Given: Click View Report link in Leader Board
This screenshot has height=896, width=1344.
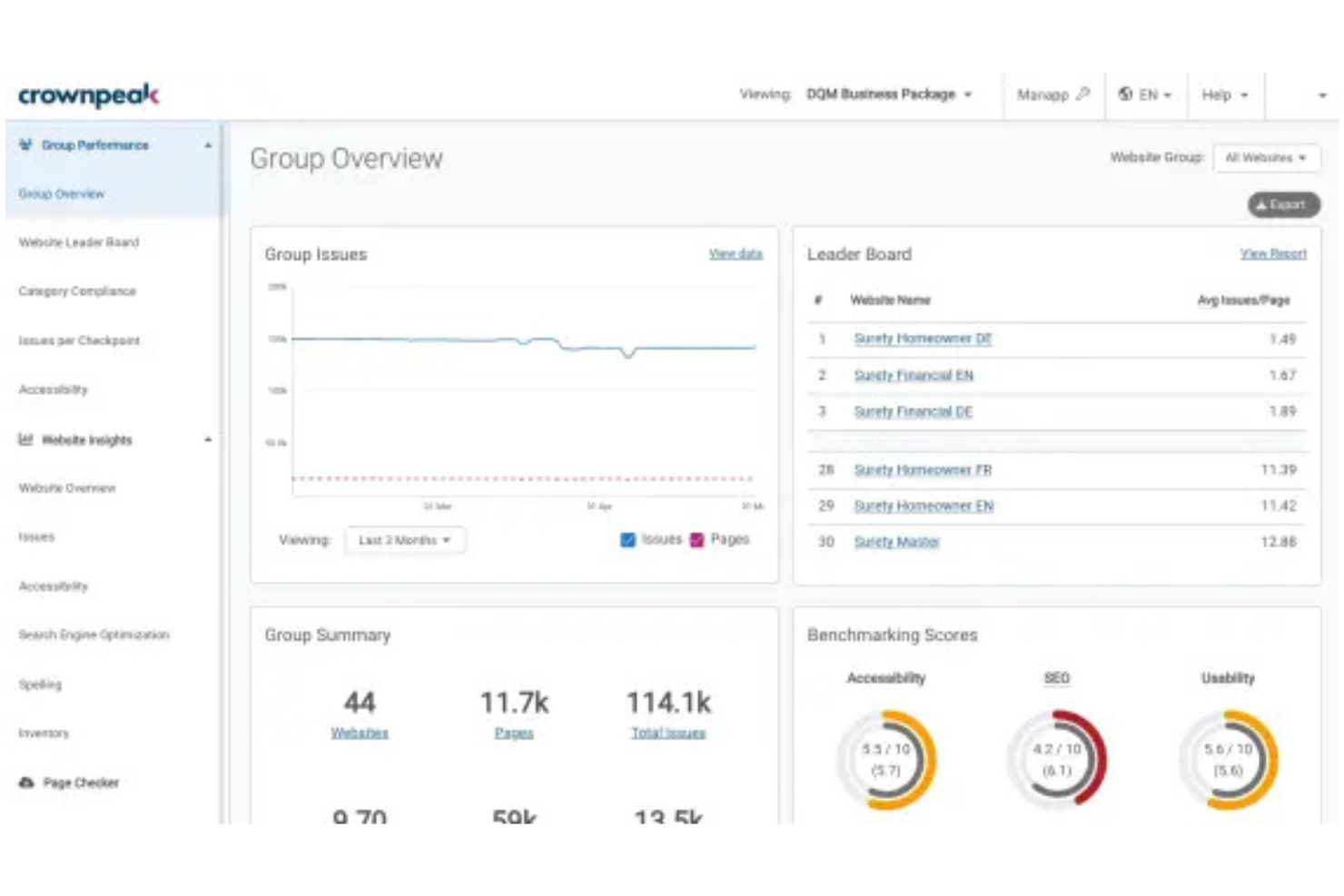Looking at the screenshot, I should pos(1273,253).
